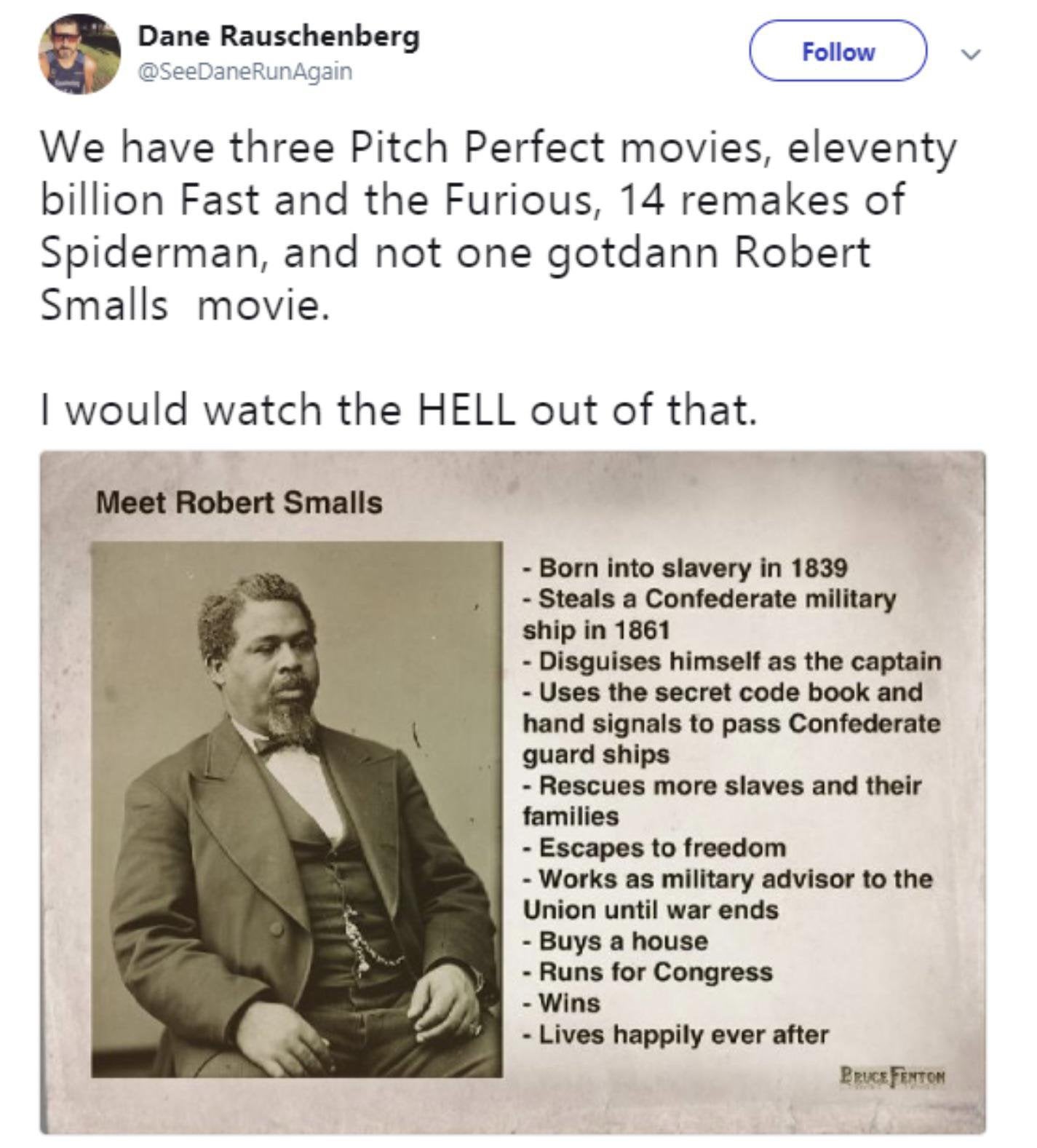Click the "Born into slavery in 1839" line
1037x1148 pixels.
point(685,567)
